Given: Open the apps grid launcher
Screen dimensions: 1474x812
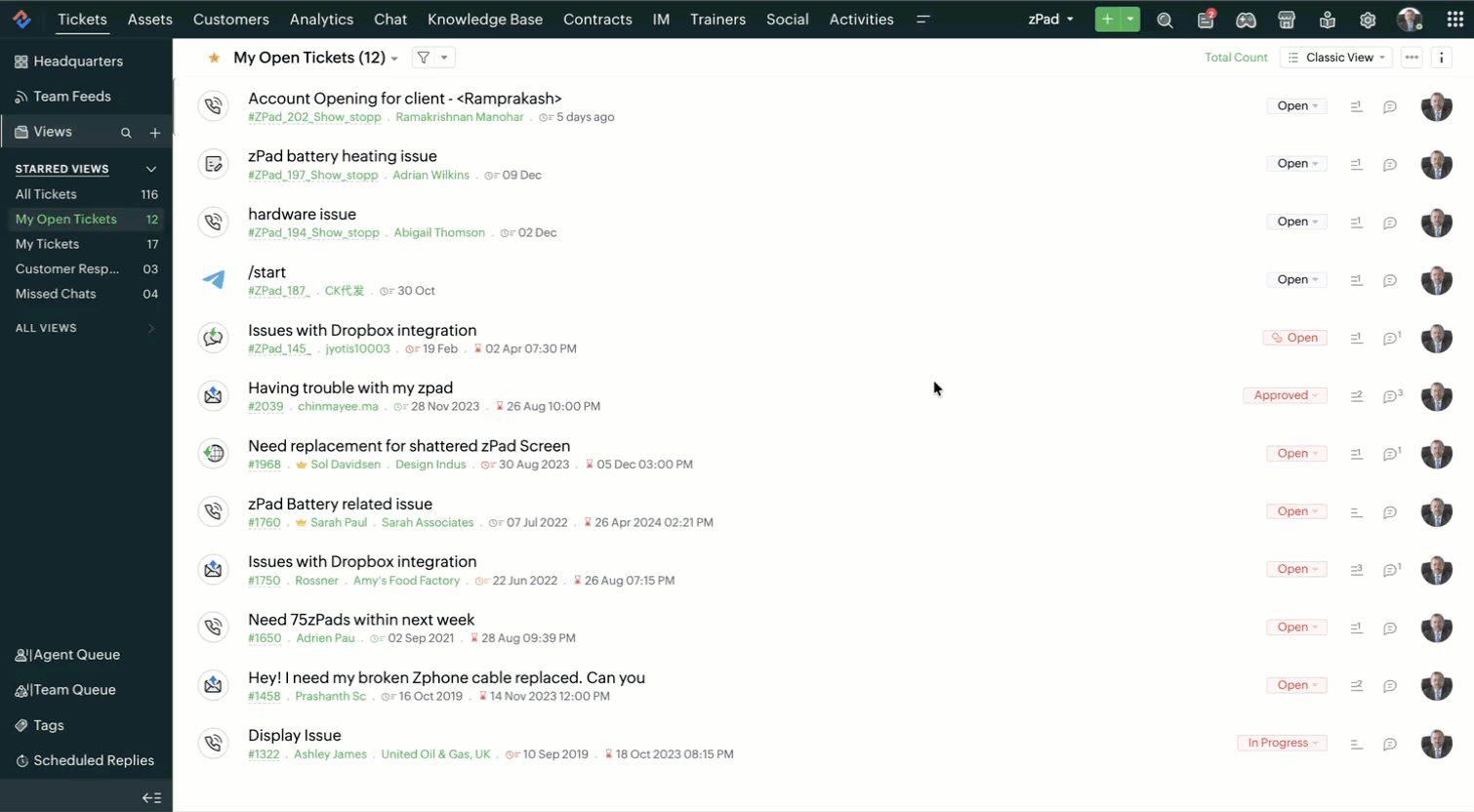Looking at the screenshot, I should [1454, 19].
